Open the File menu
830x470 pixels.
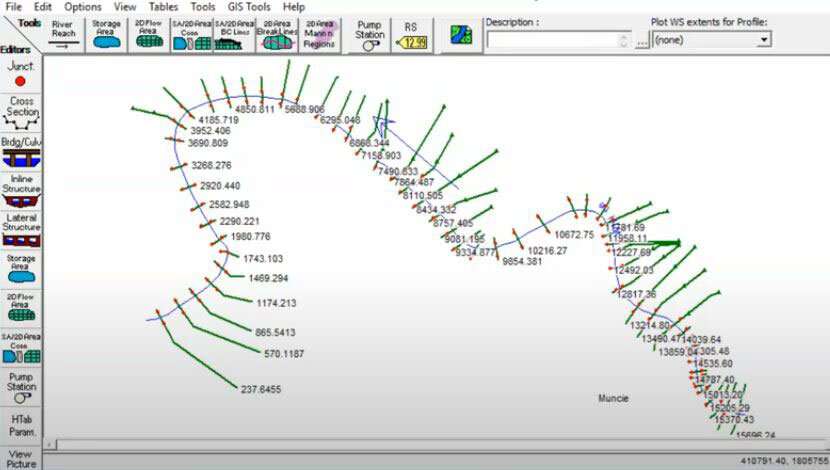pyautogui.click(x=13, y=7)
